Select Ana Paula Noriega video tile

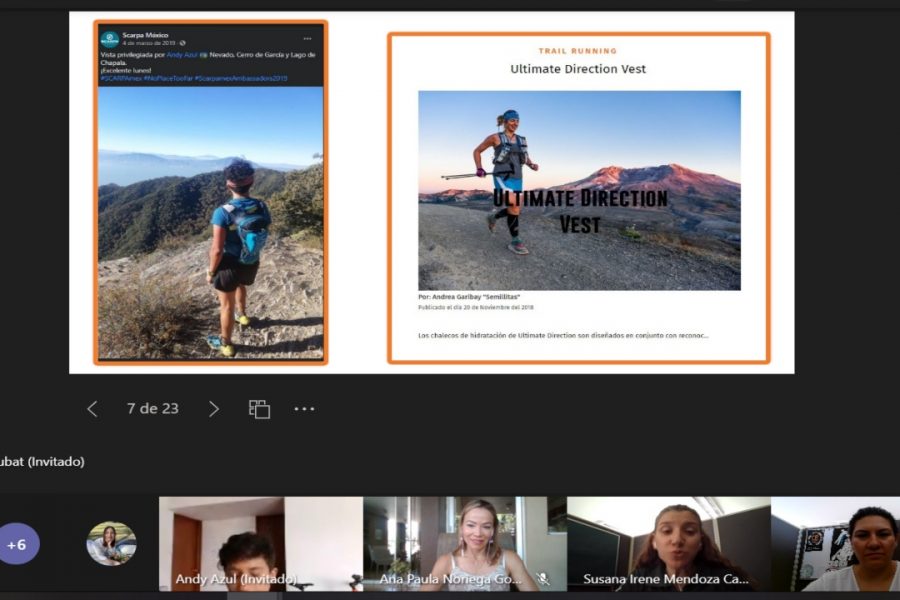[x=465, y=544]
